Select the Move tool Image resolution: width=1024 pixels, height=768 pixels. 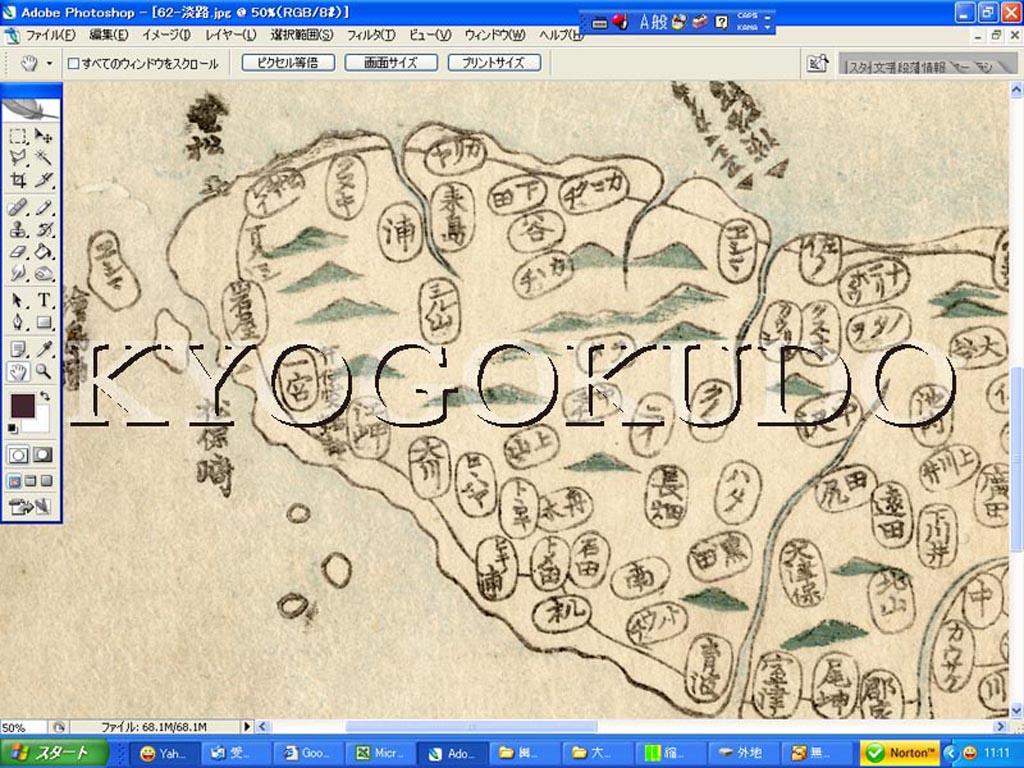[x=43, y=136]
